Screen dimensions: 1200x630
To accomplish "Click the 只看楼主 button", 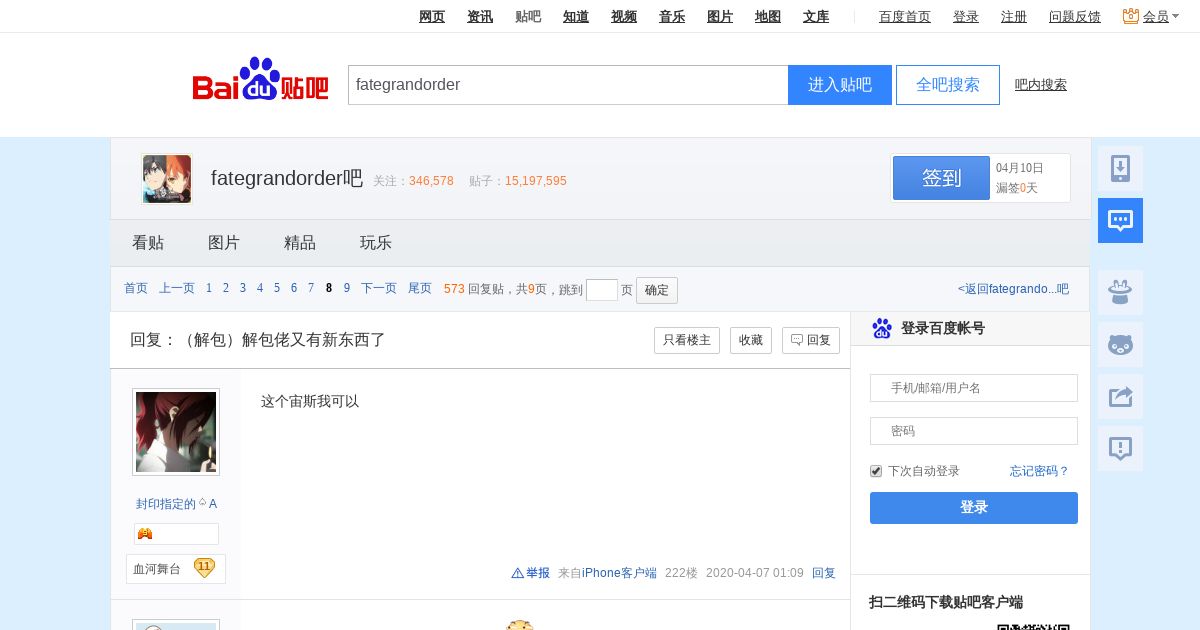I will 687,340.
